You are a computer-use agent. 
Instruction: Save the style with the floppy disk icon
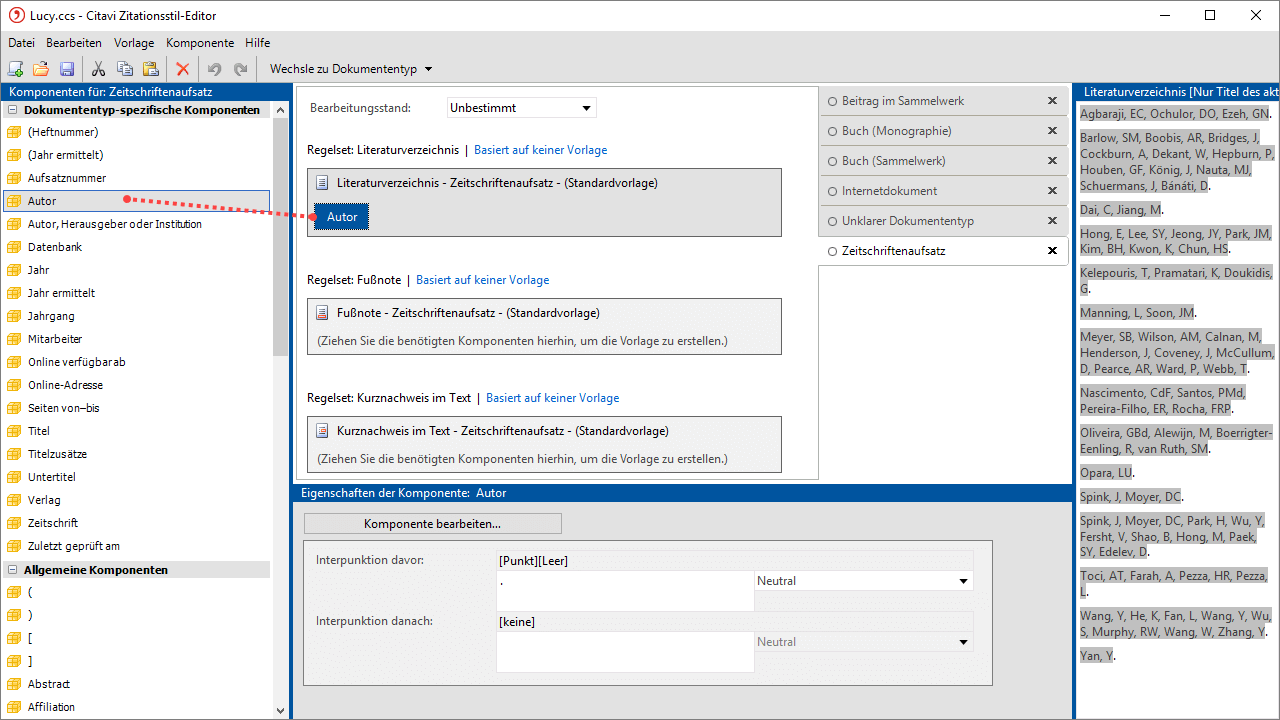(x=67, y=69)
